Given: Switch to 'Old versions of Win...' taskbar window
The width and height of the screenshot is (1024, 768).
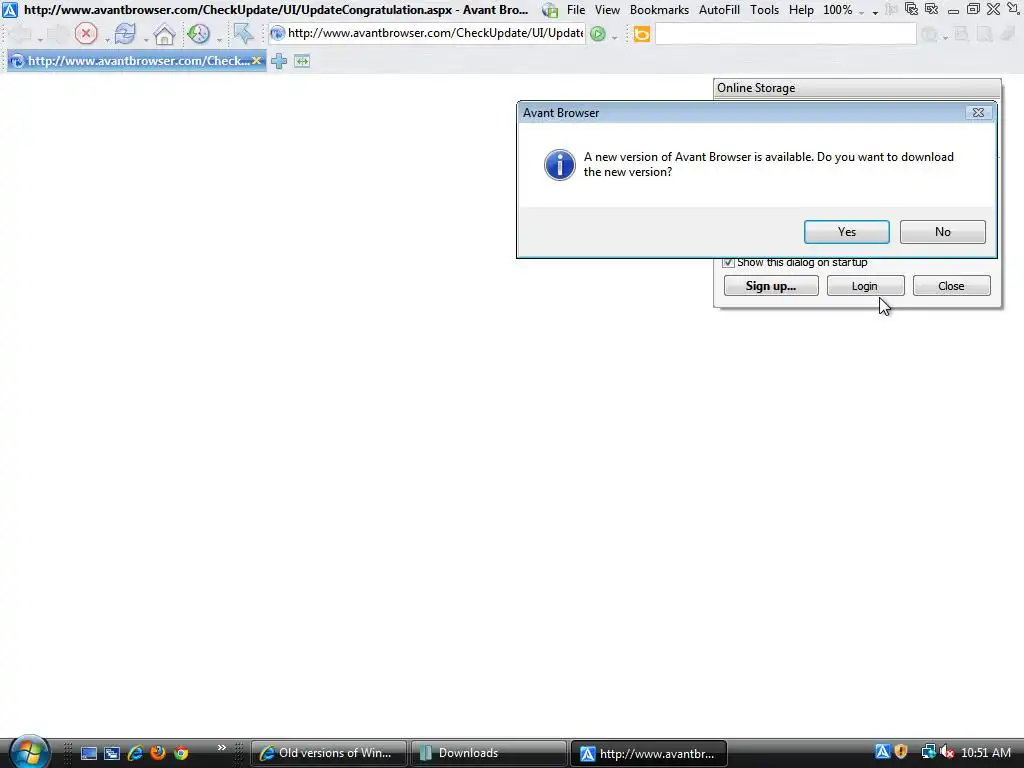Looking at the screenshot, I should coord(328,753).
